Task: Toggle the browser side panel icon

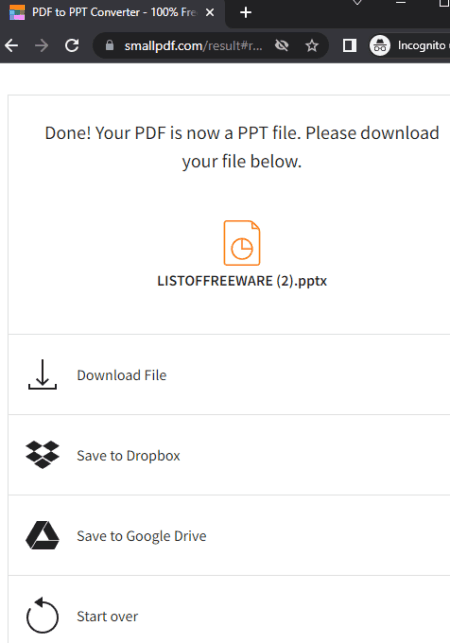Action: 349,46
